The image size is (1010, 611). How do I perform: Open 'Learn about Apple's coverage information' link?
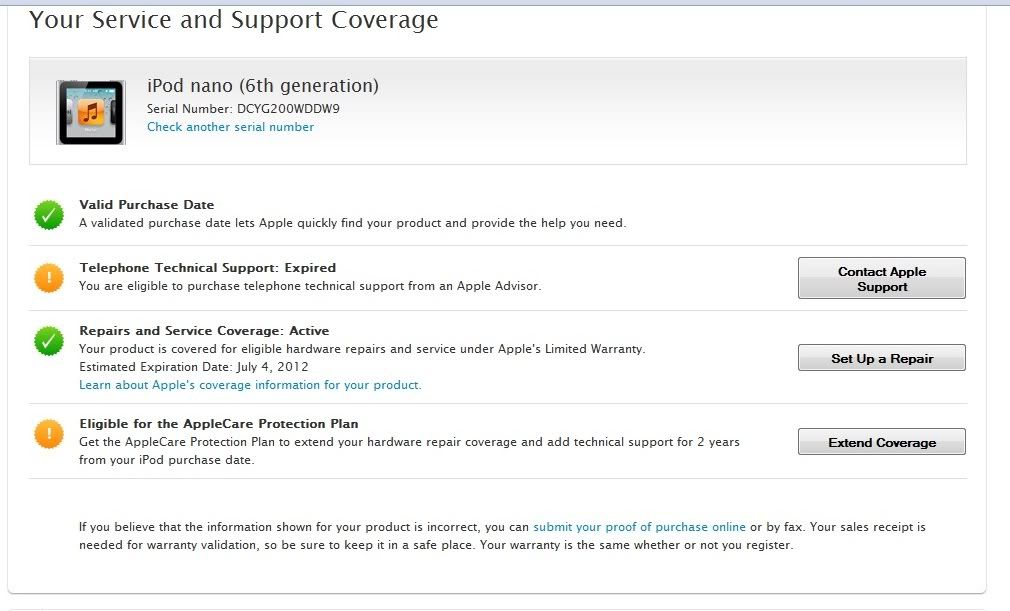[250, 385]
